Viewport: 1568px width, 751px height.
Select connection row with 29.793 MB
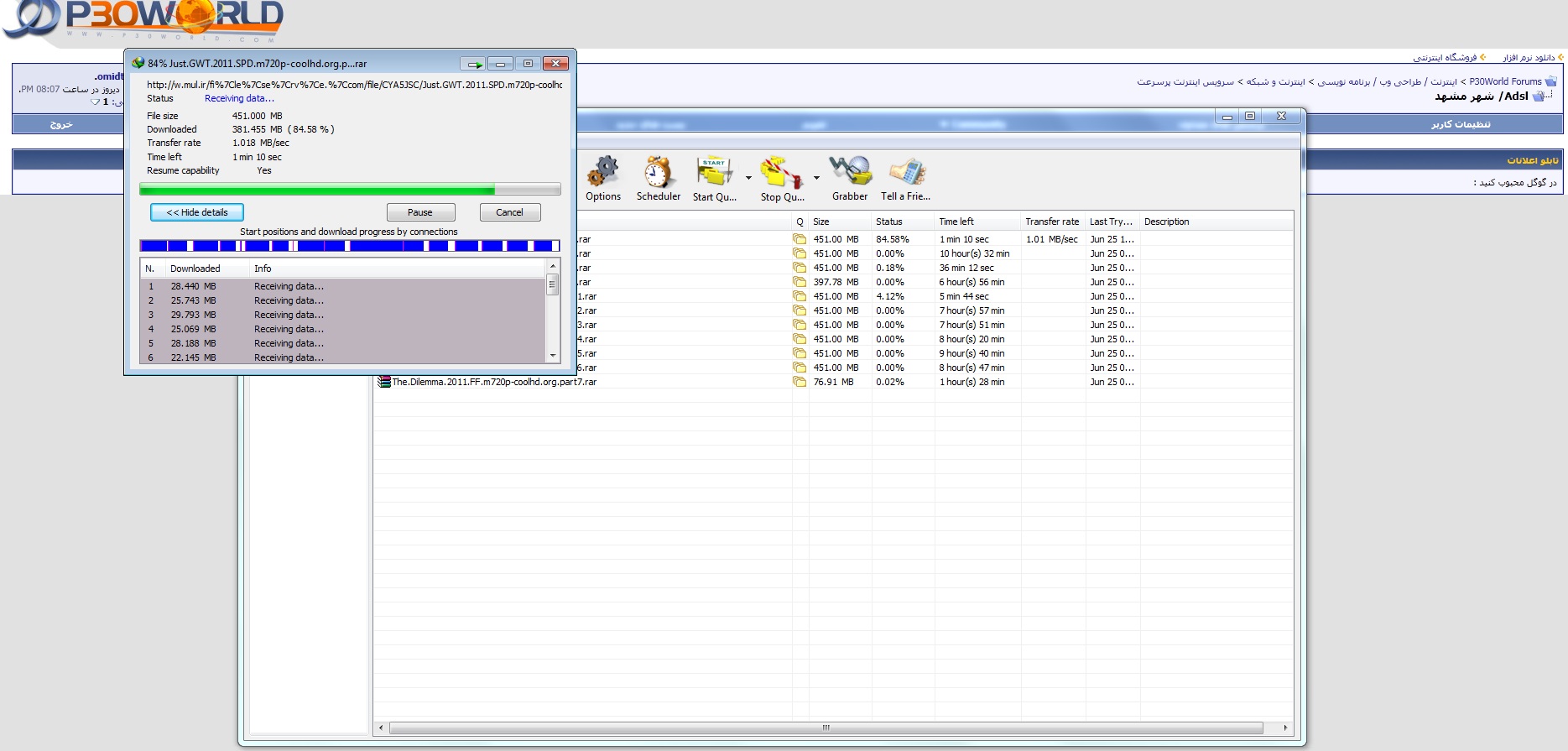343,315
